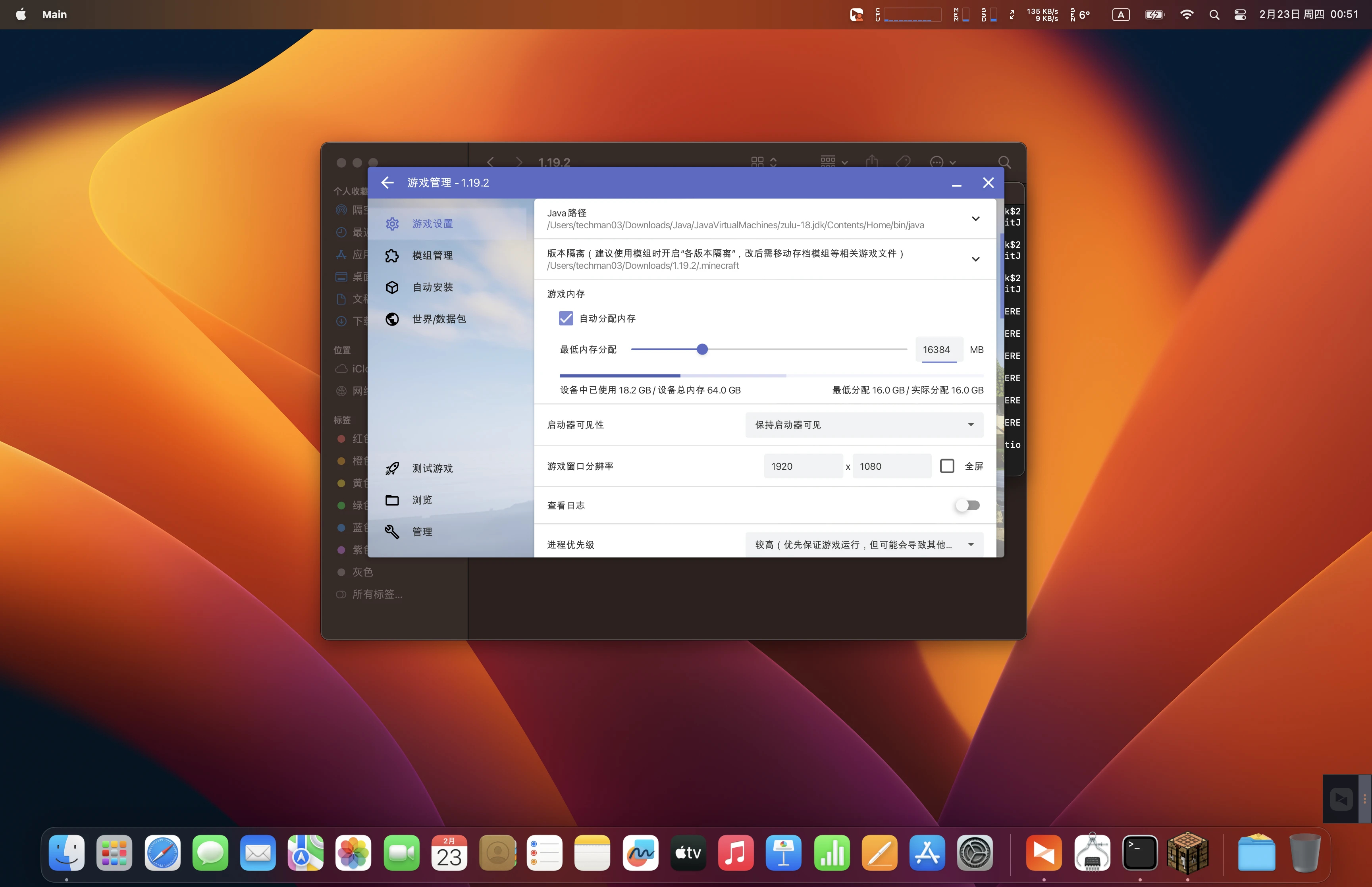Click 浏览 folder entry
Viewport: 1372px width, 887px height.
click(447, 500)
